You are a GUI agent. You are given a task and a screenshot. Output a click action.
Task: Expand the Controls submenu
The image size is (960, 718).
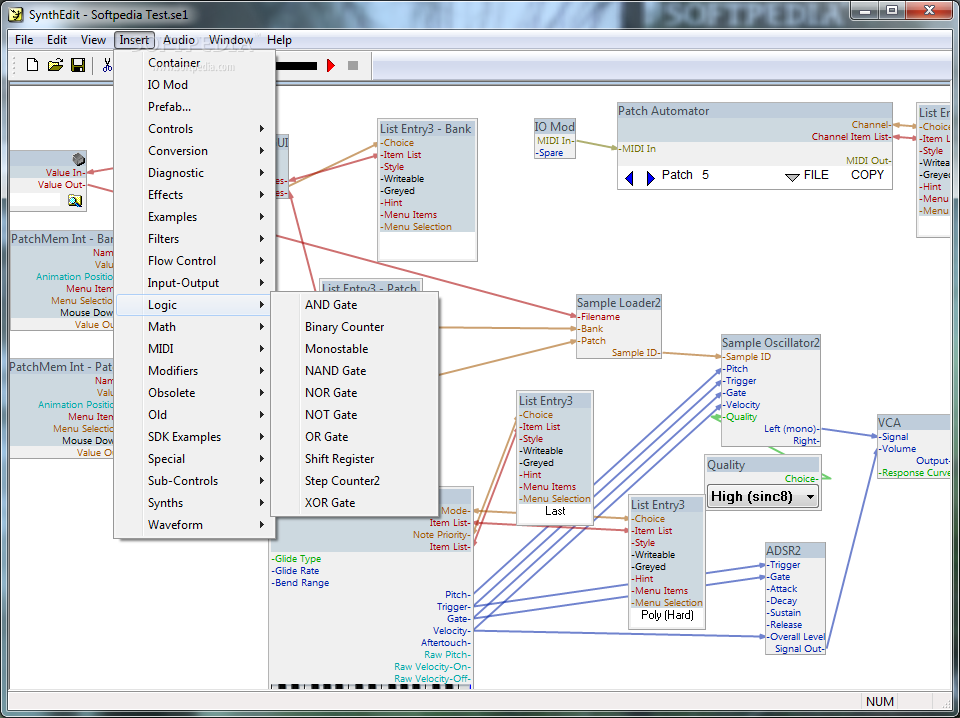(195, 129)
